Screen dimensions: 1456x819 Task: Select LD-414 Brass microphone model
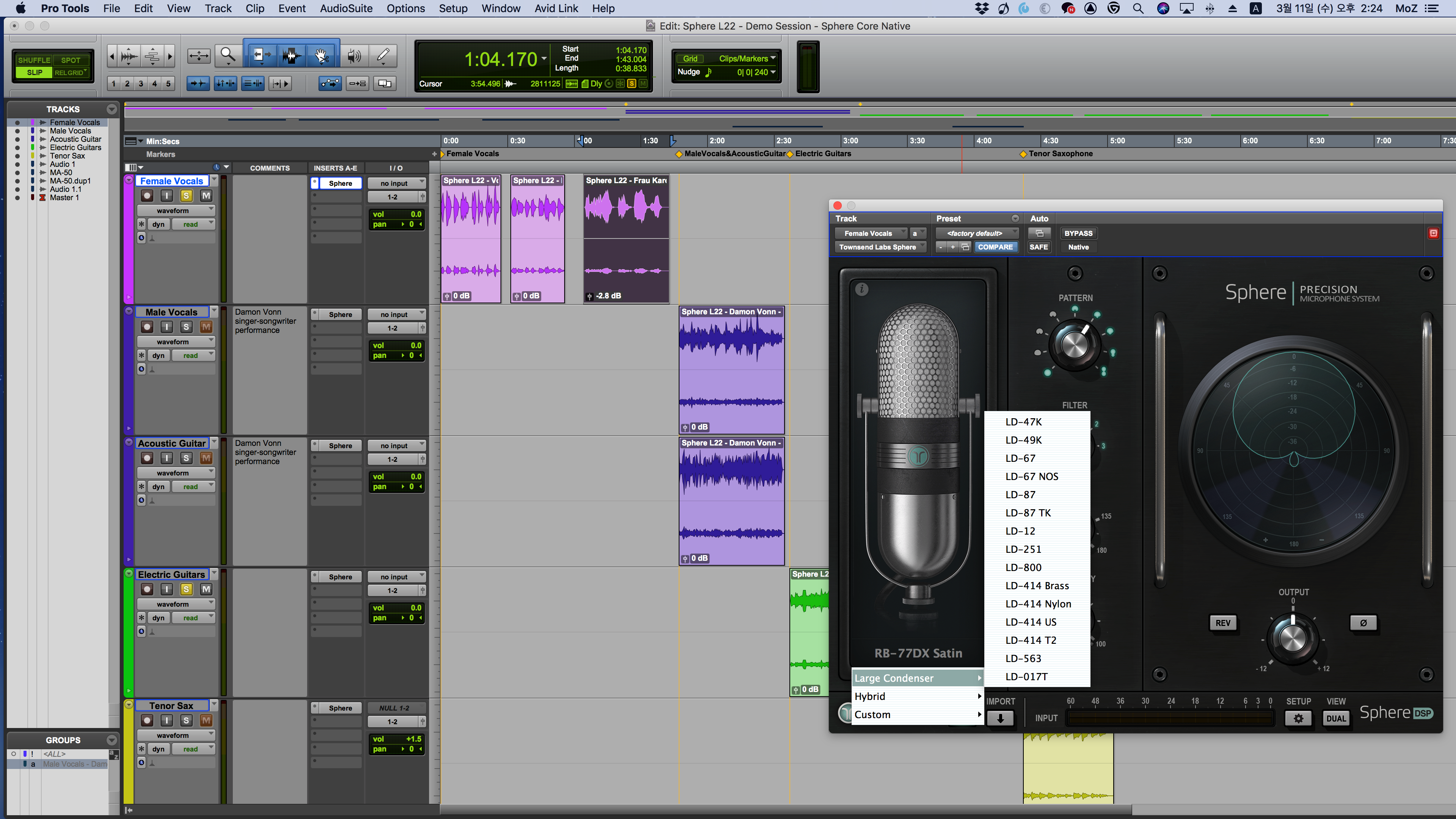[1037, 585]
